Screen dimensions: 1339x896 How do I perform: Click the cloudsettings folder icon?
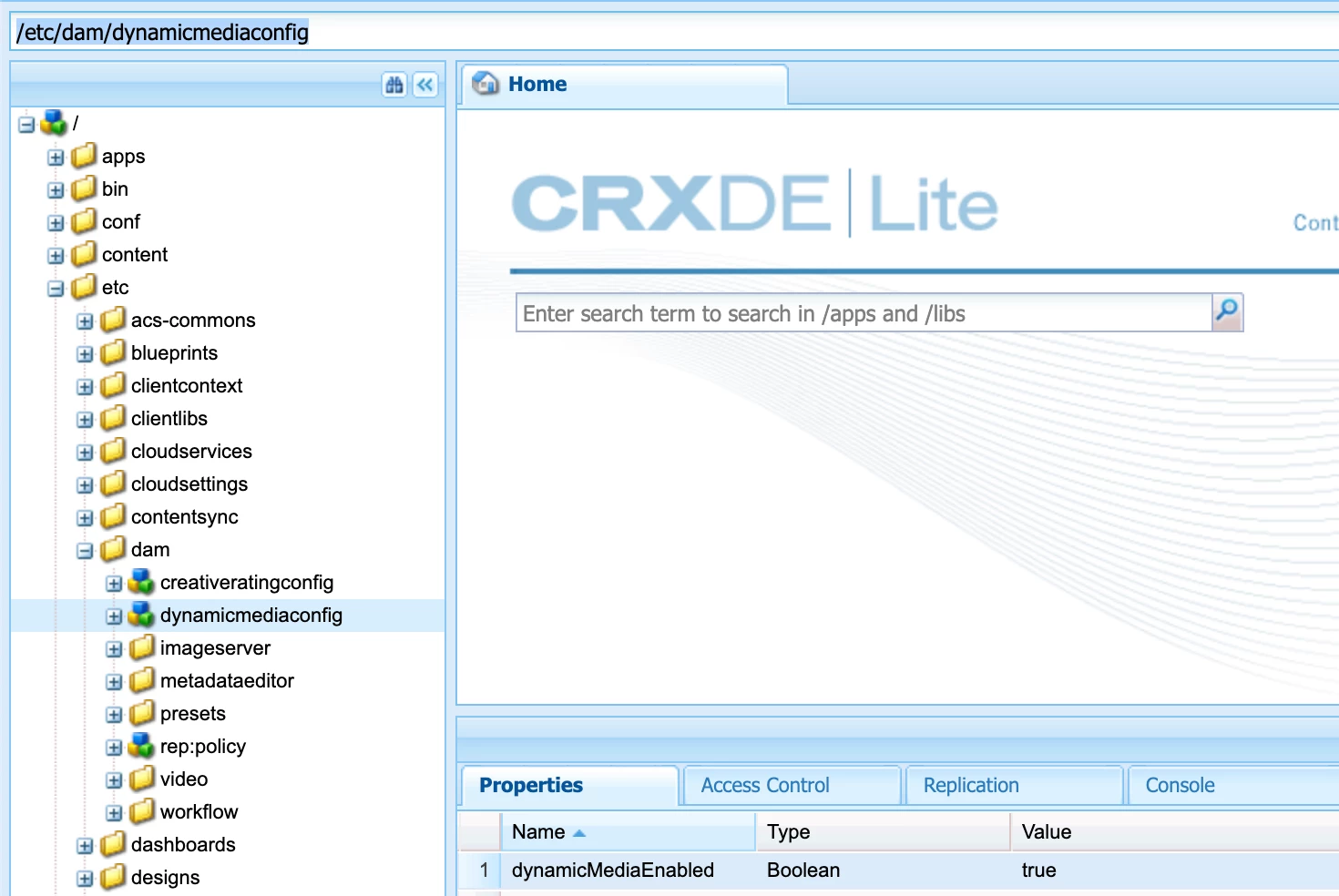(x=113, y=484)
